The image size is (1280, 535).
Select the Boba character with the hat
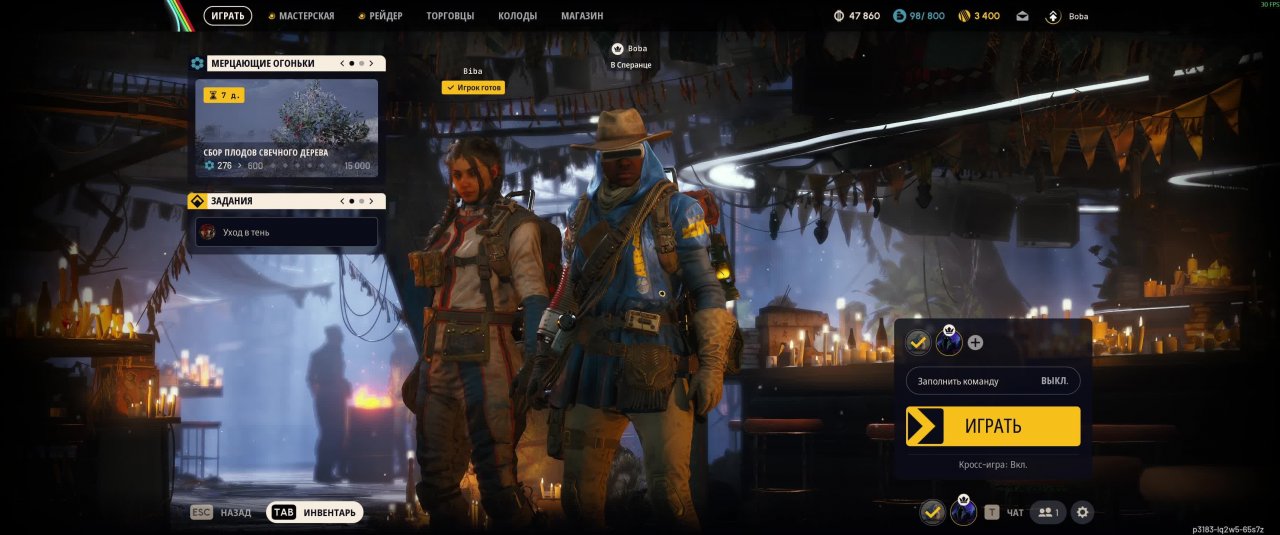coord(640,320)
